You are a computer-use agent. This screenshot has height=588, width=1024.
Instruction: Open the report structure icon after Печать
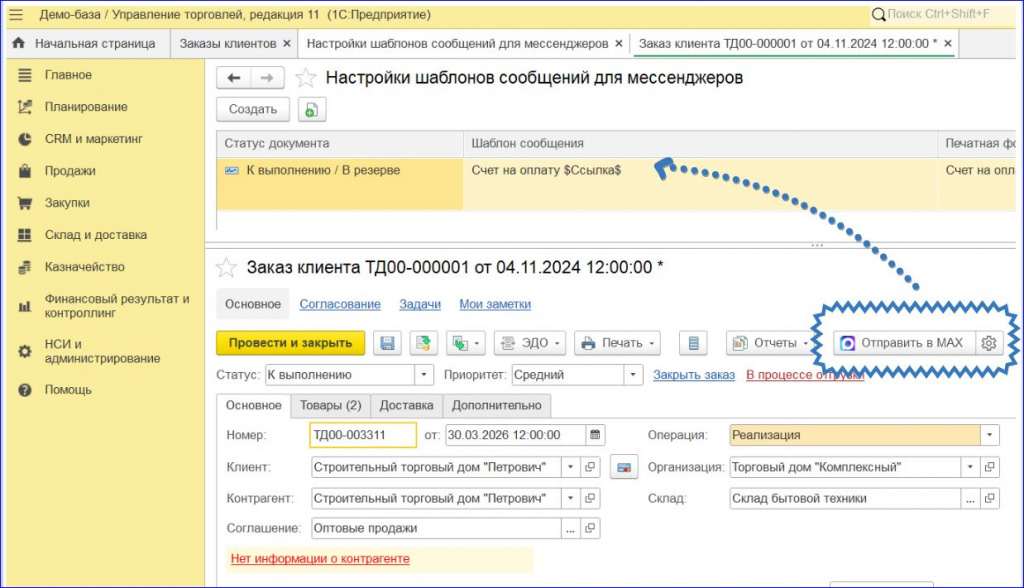pos(693,342)
